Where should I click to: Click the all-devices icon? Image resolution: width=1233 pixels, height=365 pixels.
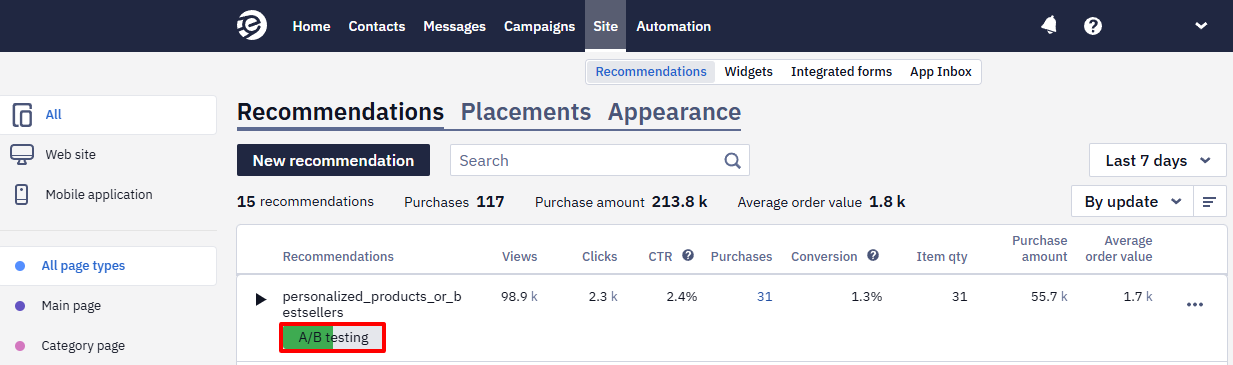(x=22, y=115)
